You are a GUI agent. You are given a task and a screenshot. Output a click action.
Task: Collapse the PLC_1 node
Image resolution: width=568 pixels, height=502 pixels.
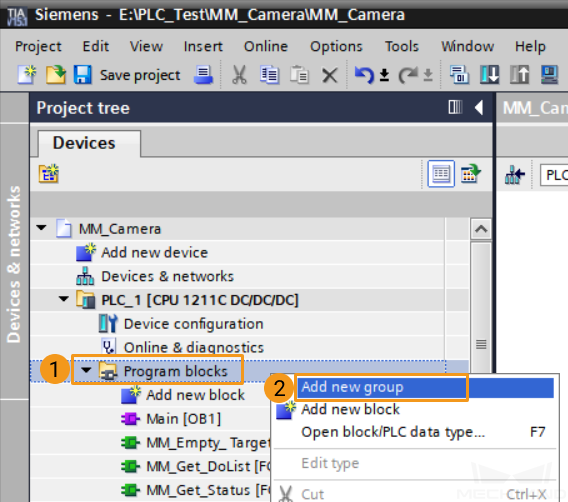[x=64, y=299]
